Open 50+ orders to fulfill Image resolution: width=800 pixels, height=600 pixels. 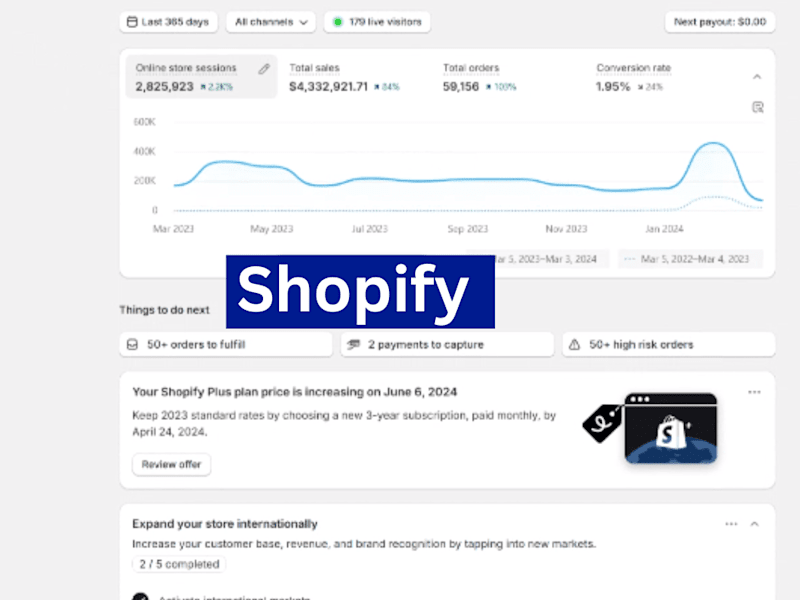pyautogui.click(x=226, y=344)
